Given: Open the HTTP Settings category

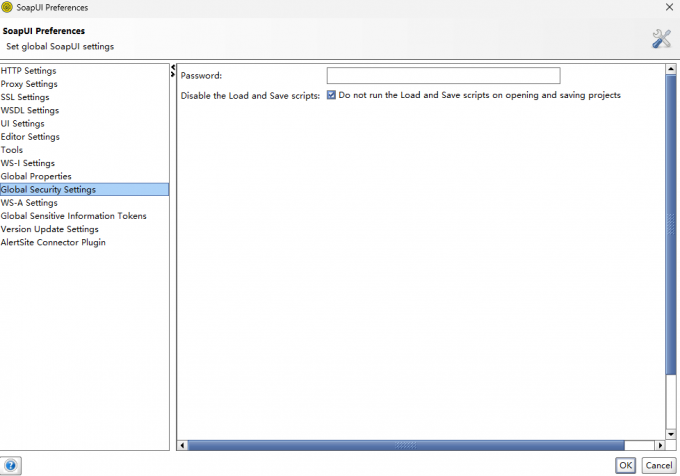Looking at the screenshot, I should (x=85, y=71).
